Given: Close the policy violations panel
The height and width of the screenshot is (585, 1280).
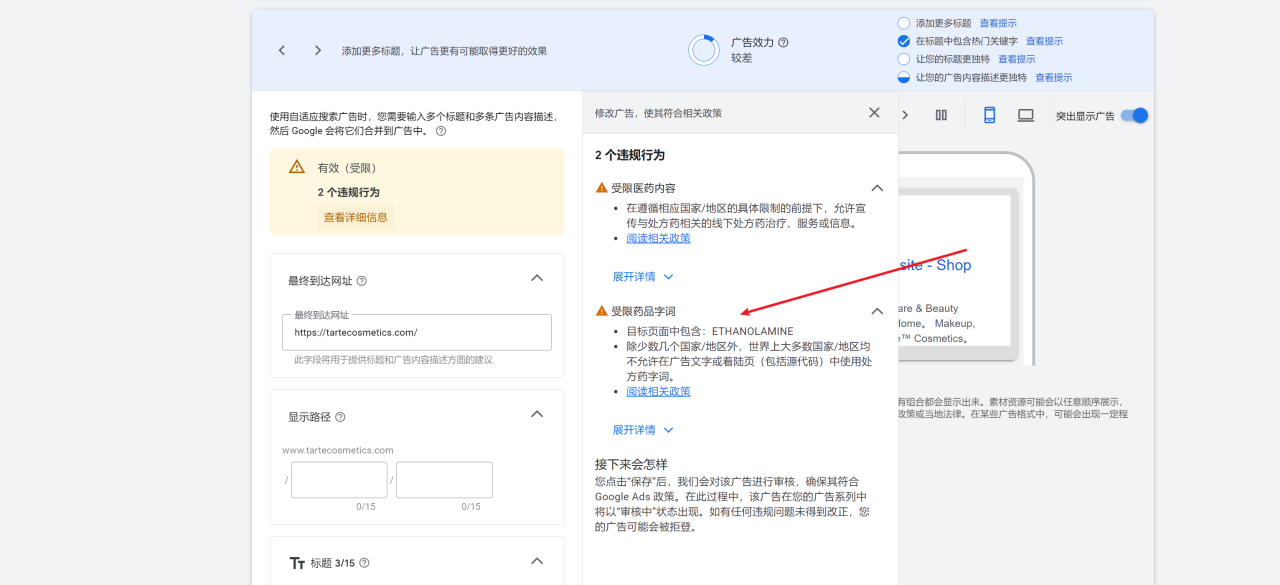Looking at the screenshot, I should coord(874,113).
